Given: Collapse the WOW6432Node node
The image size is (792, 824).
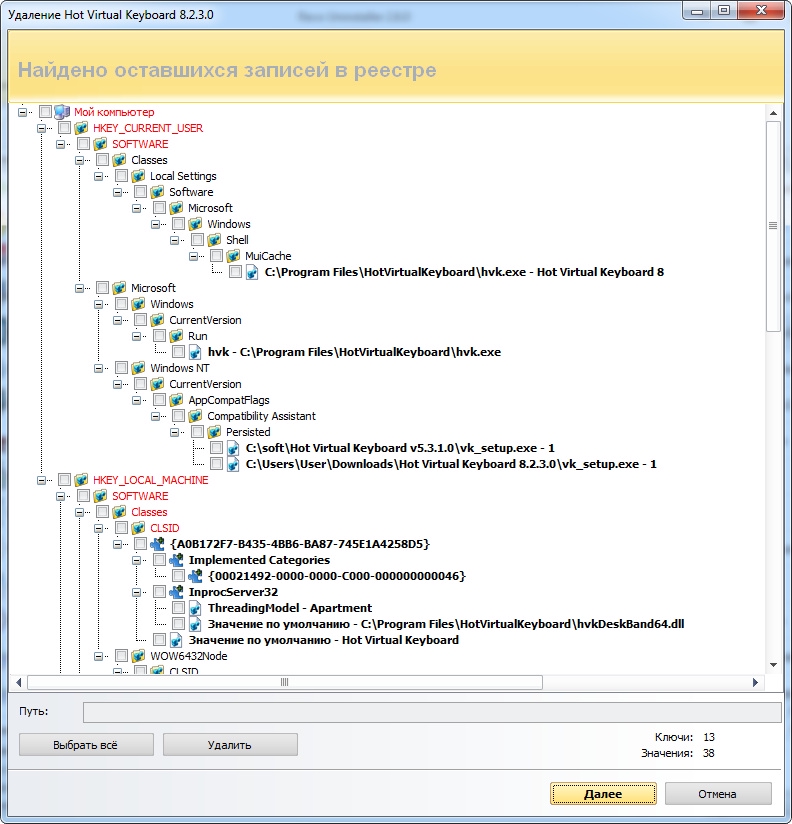Looking at the screenshot, I should tap(98, 656).
